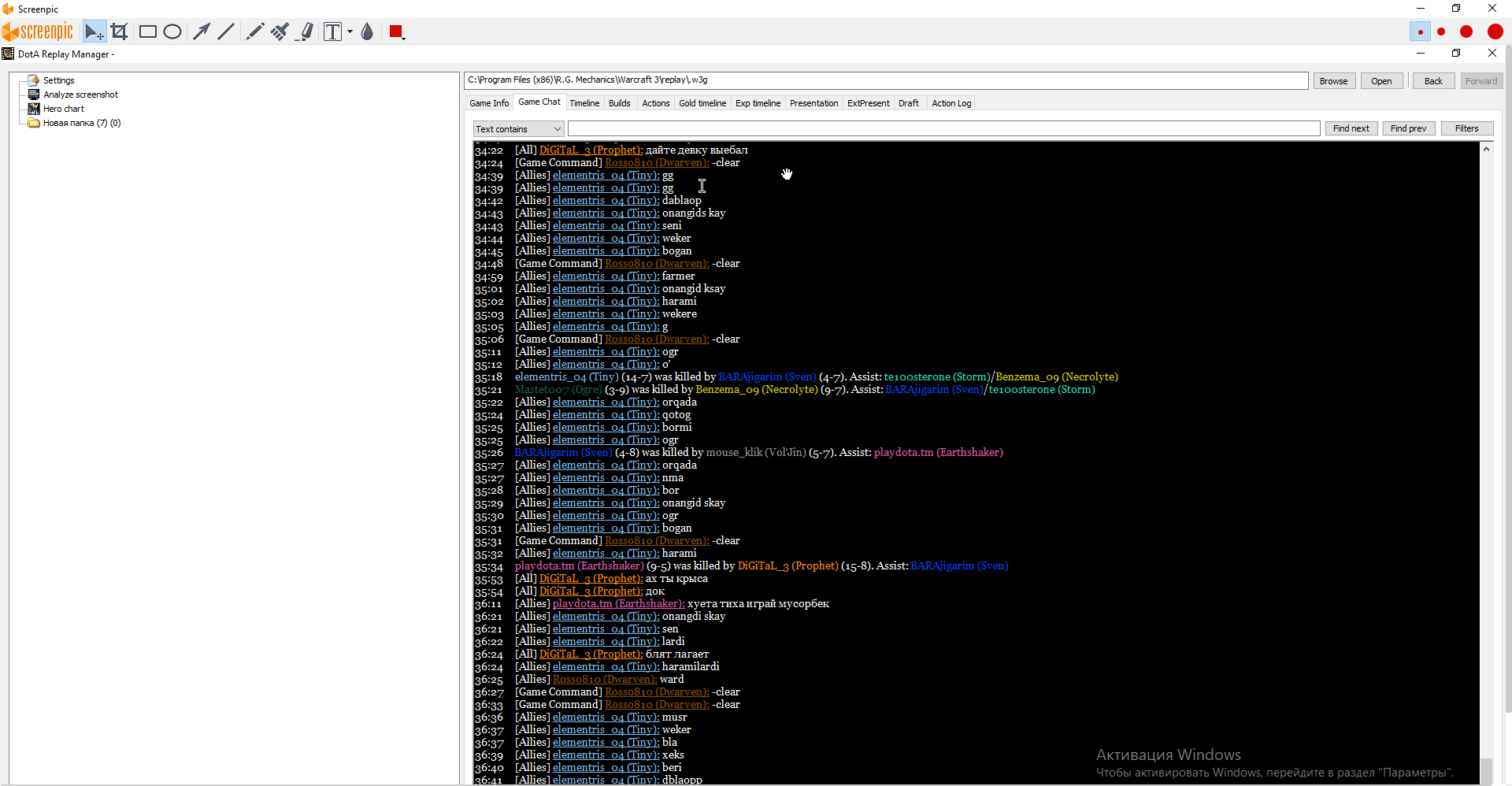Switch to the Actions tab
The image size is (1512, 786).
656,103
